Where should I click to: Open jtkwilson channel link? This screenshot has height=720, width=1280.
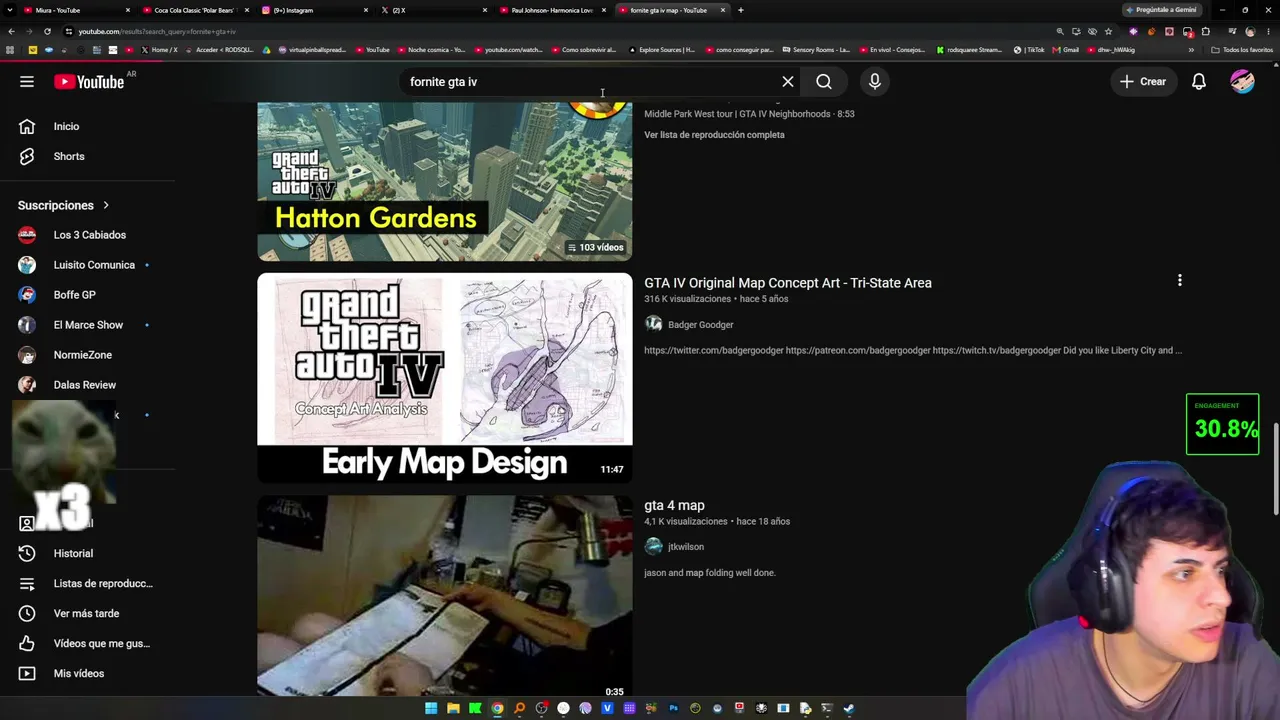pos(686,547)
